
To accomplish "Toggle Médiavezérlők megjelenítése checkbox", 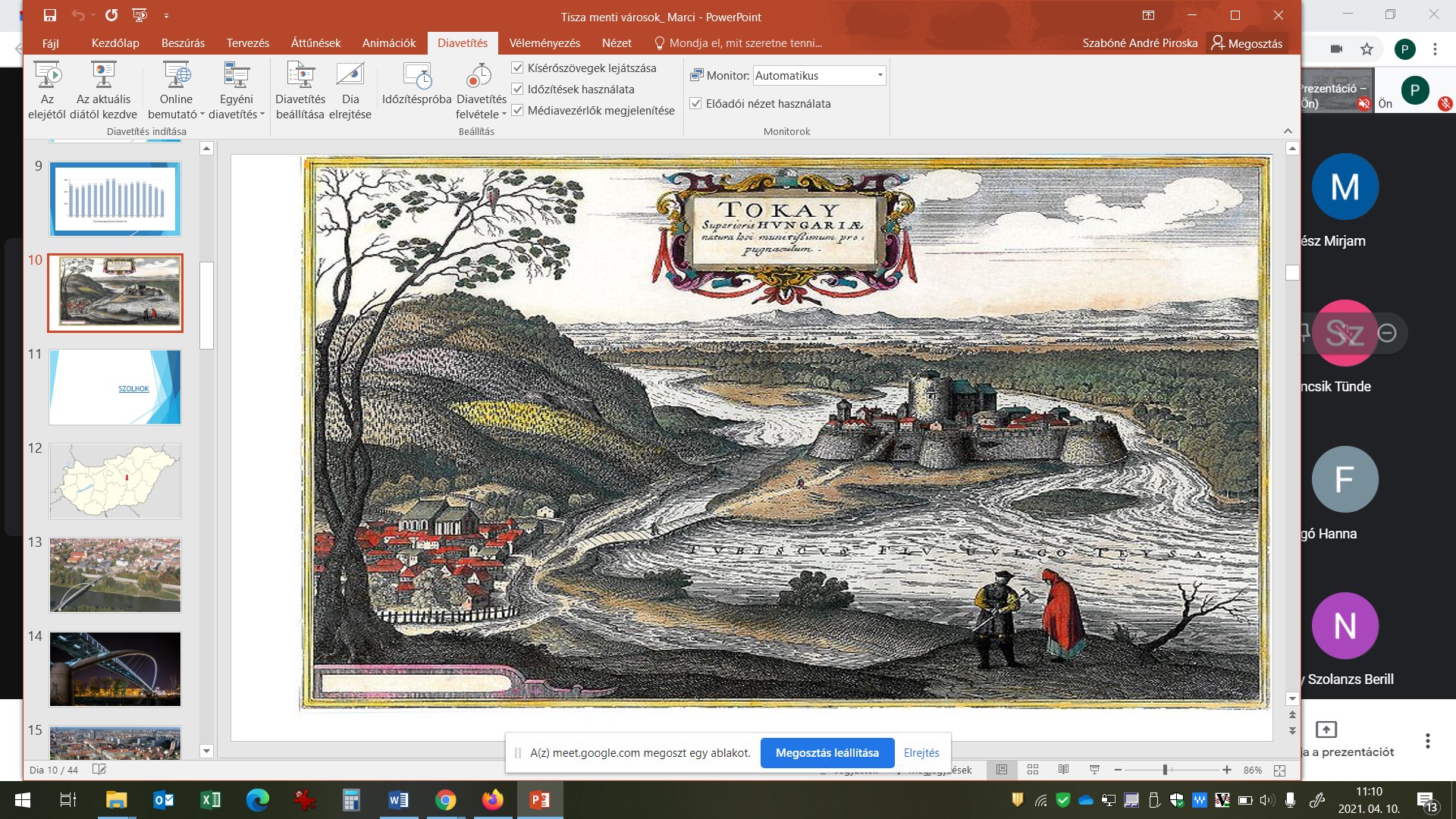I will [x=518, y=110].
